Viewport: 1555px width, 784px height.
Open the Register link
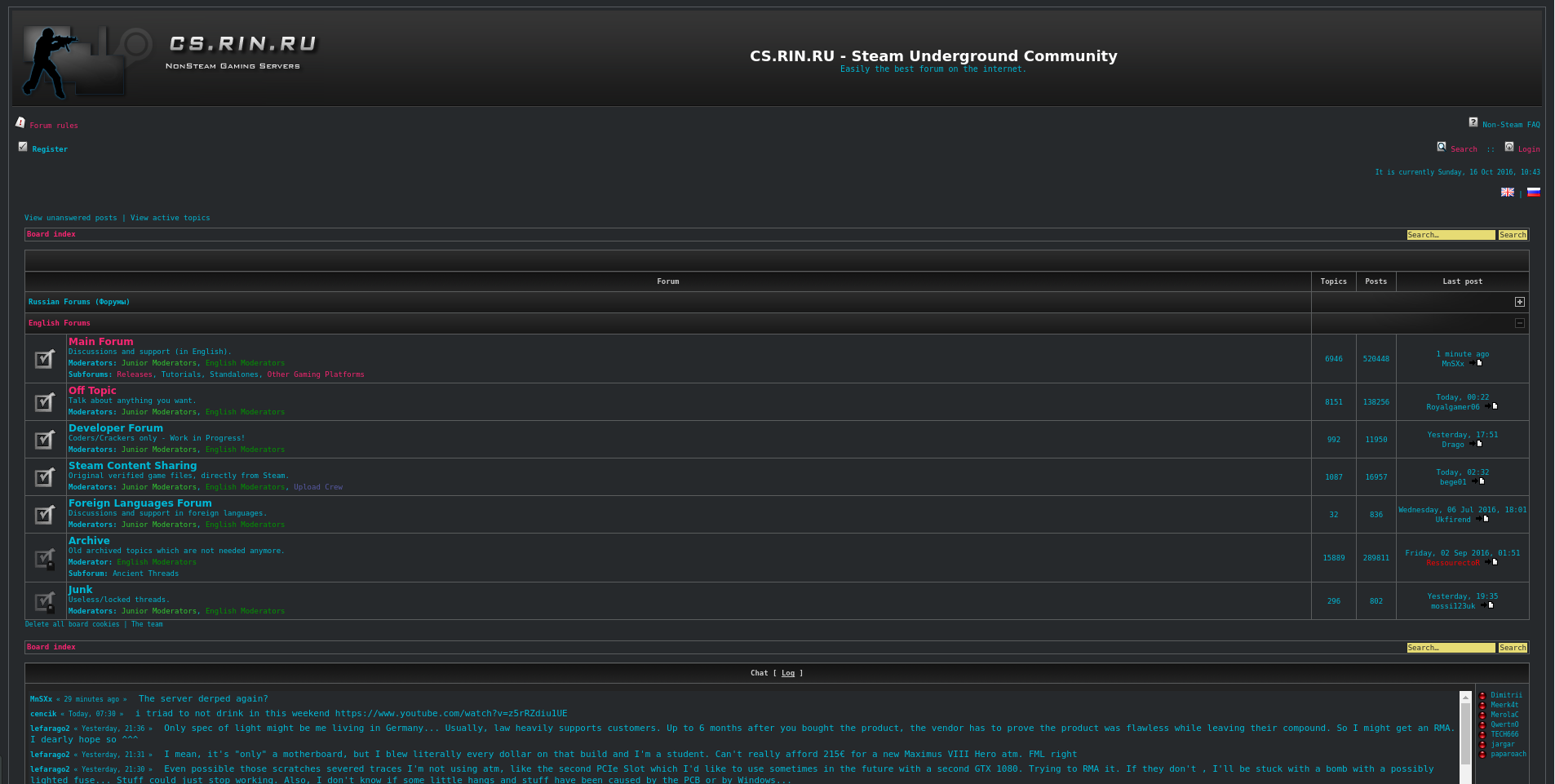50,149
